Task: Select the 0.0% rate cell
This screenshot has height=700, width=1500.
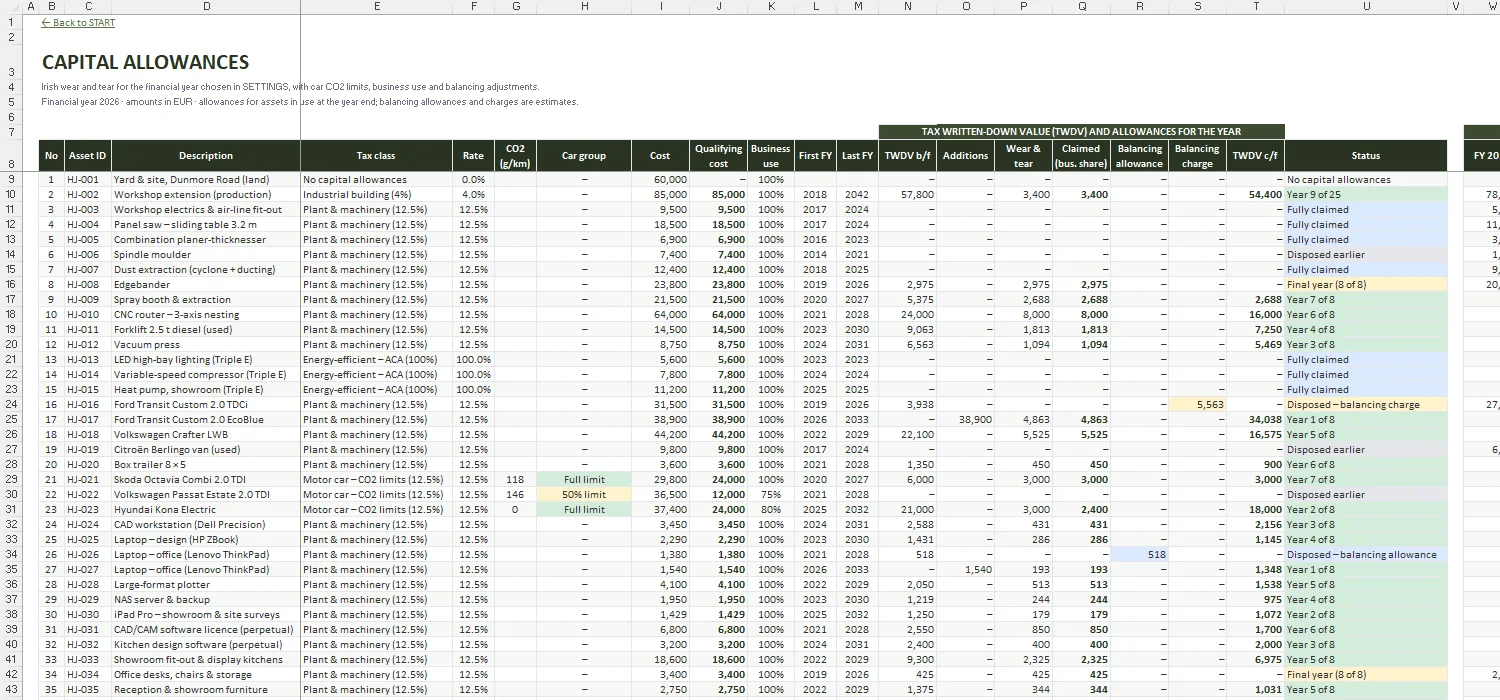Action: pos(473,179)
